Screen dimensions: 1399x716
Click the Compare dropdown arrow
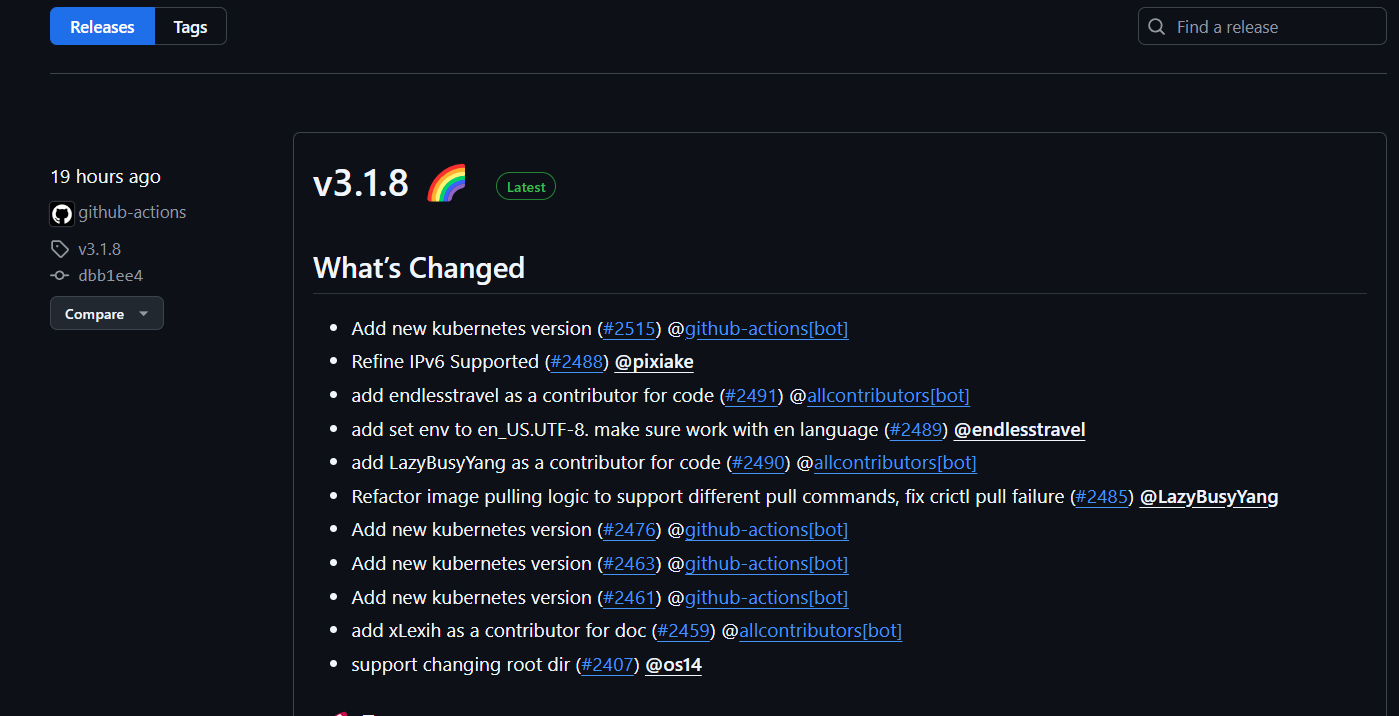pyautogui.click(x=143, y=314)
